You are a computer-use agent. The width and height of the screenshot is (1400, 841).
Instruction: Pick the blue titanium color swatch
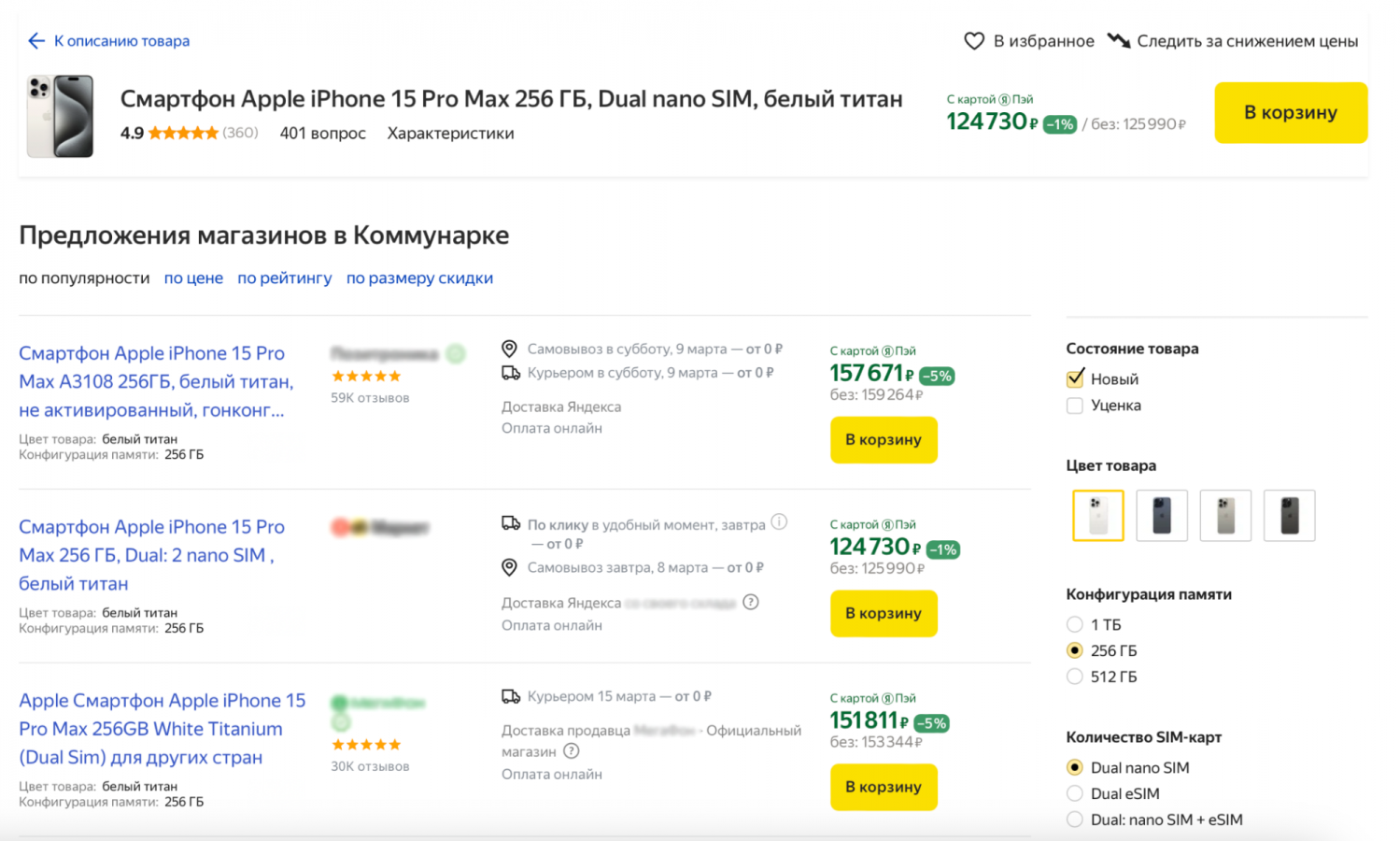pos(1162,515)
